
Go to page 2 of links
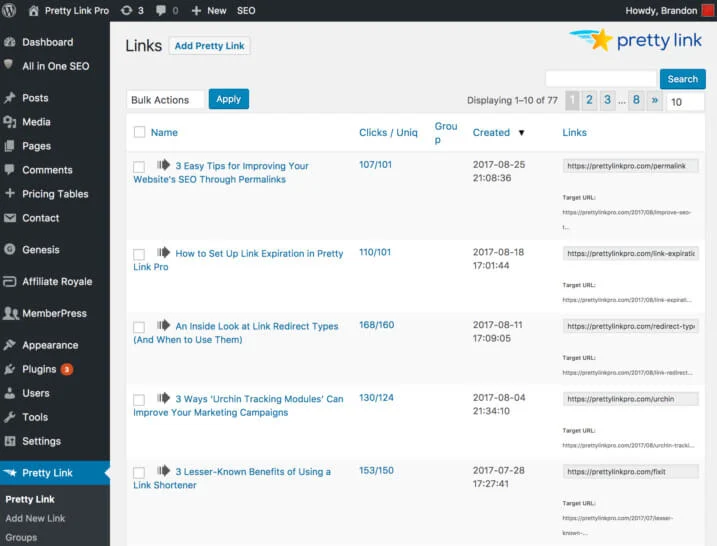[589, 100]
